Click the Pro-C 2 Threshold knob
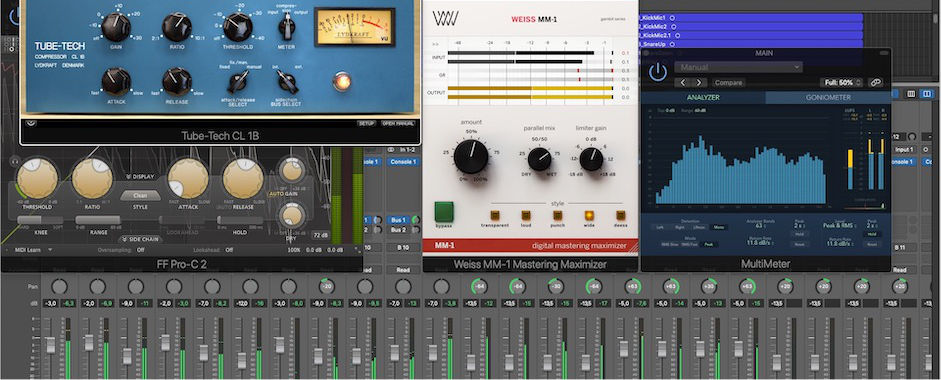The height and width of the screenshot is (380, 941). 37,178
